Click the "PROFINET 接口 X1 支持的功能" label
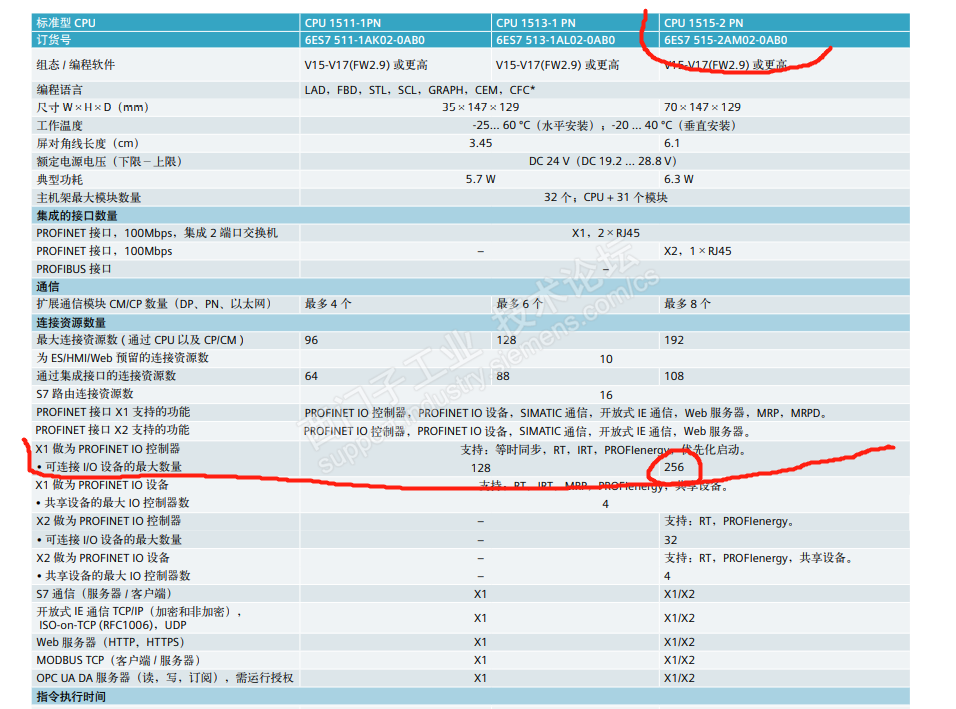956x709 pixels. [113, 412]
